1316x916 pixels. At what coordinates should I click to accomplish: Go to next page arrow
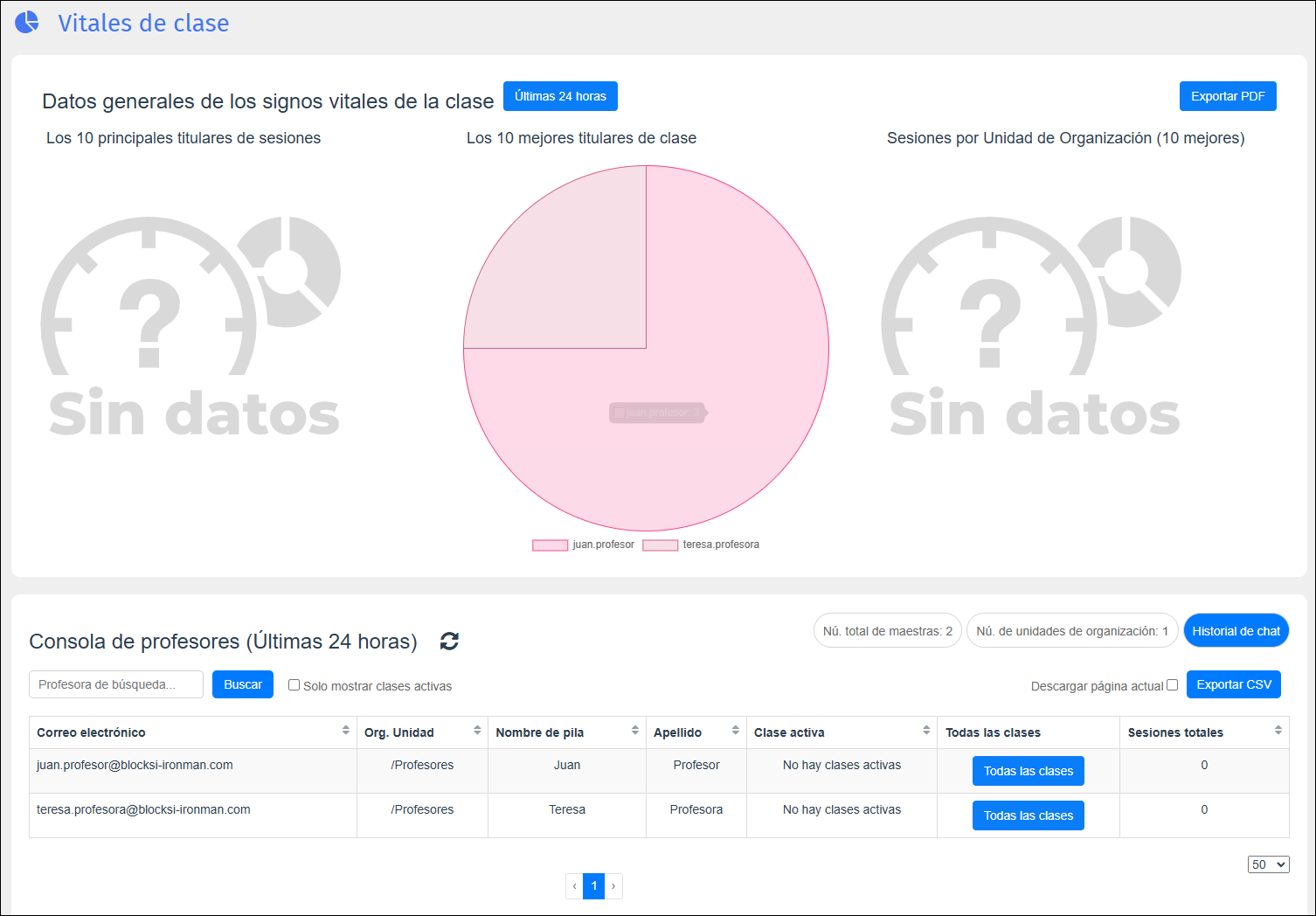[613, 886]
